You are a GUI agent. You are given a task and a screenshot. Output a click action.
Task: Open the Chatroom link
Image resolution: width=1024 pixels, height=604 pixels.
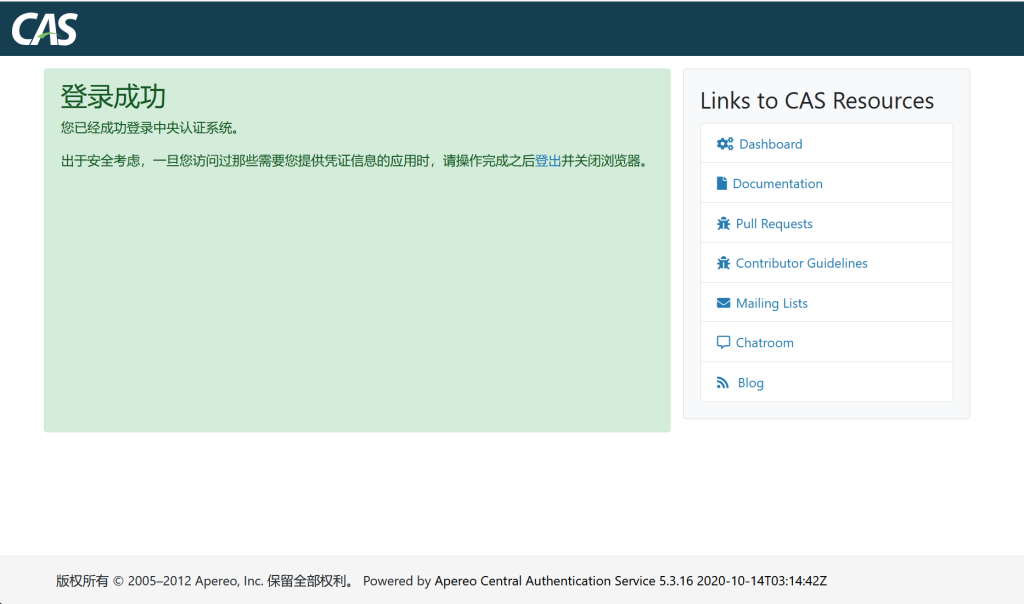pyautogui.click(x=764, y=343)
